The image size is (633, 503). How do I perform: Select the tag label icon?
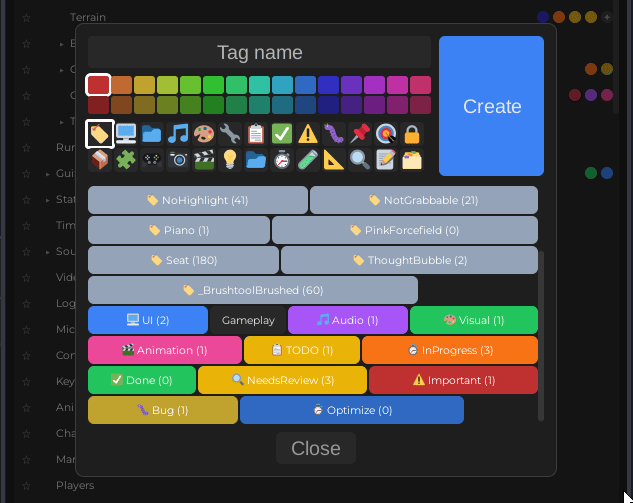100,134
